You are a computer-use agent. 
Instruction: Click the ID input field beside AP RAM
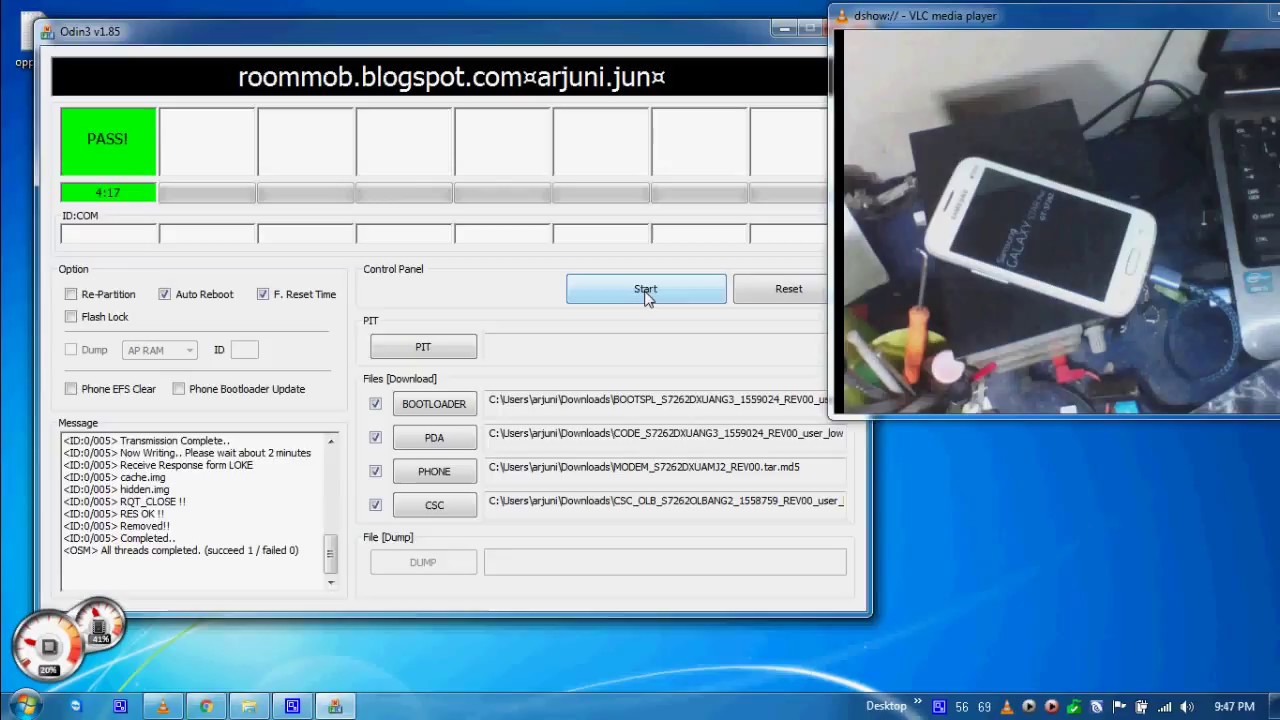[244, 350]
